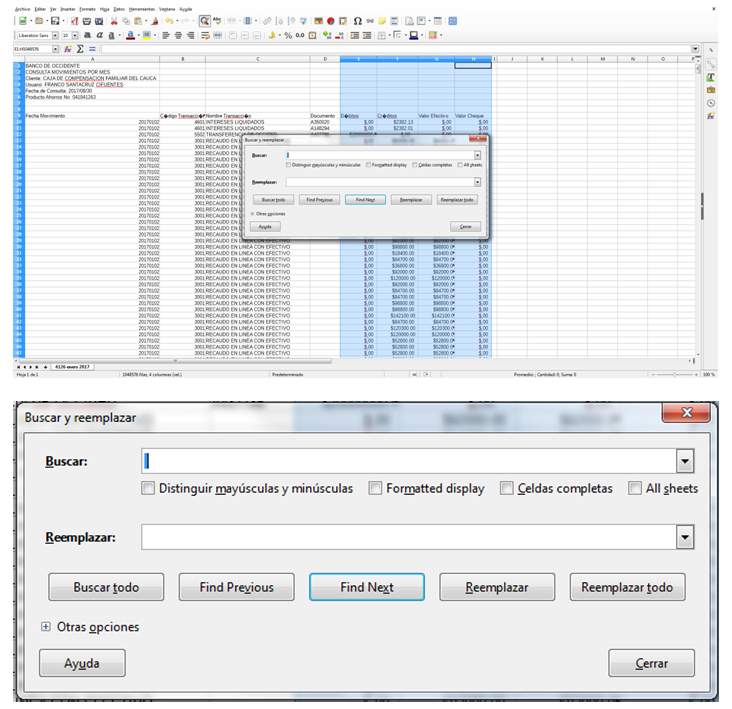Open the Herramientas menu
The image size is (732, 709).
(x=142, y=8)
